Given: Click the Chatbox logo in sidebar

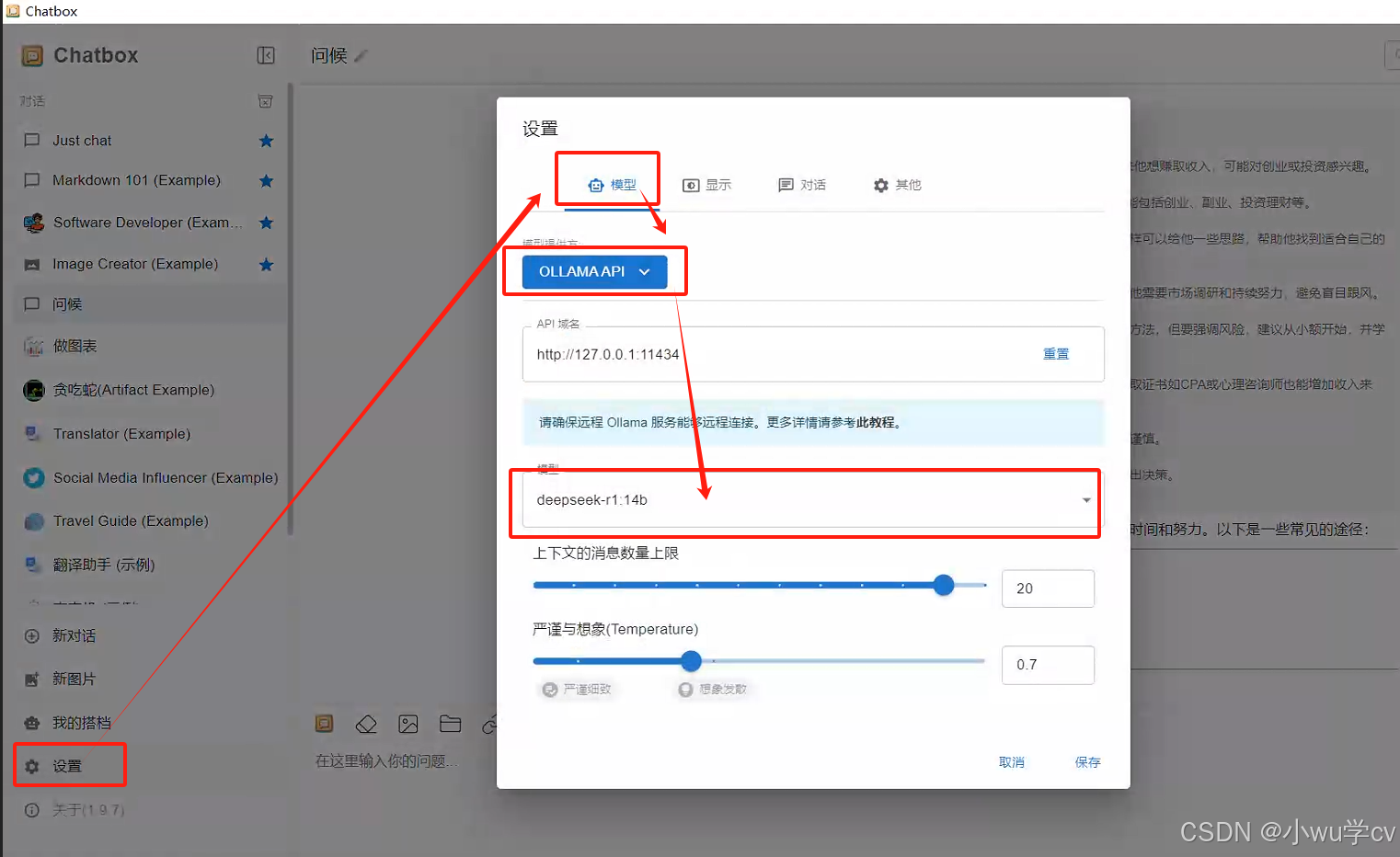Looking at the screenshot, I should [x=32, y=56].
